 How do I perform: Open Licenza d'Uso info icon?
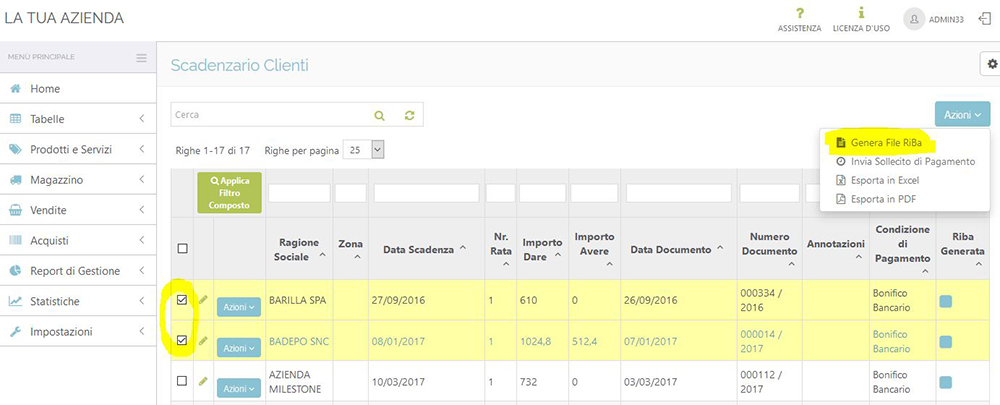[x=861, y=14]
